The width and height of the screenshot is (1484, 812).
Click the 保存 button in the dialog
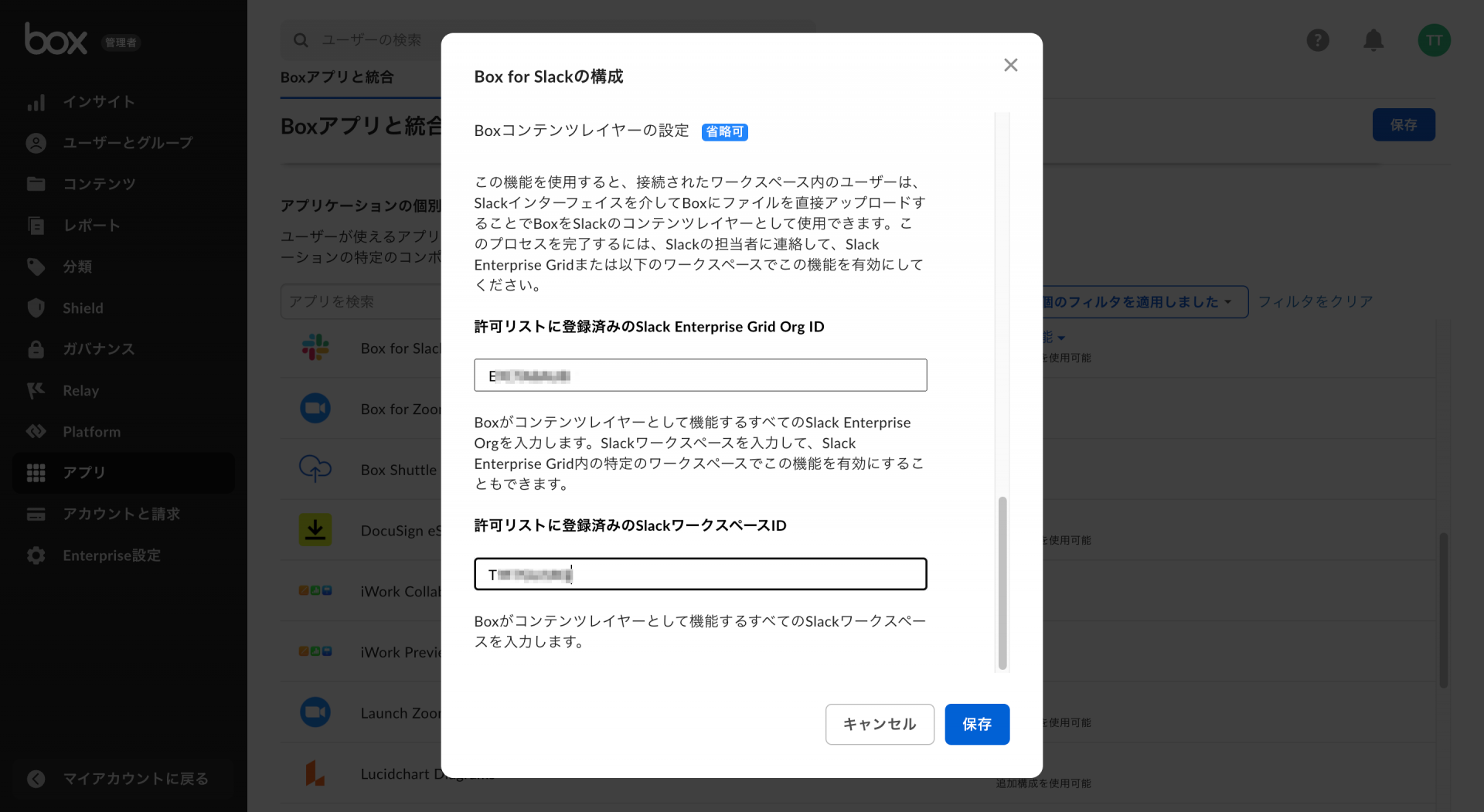tap(977, 724)
